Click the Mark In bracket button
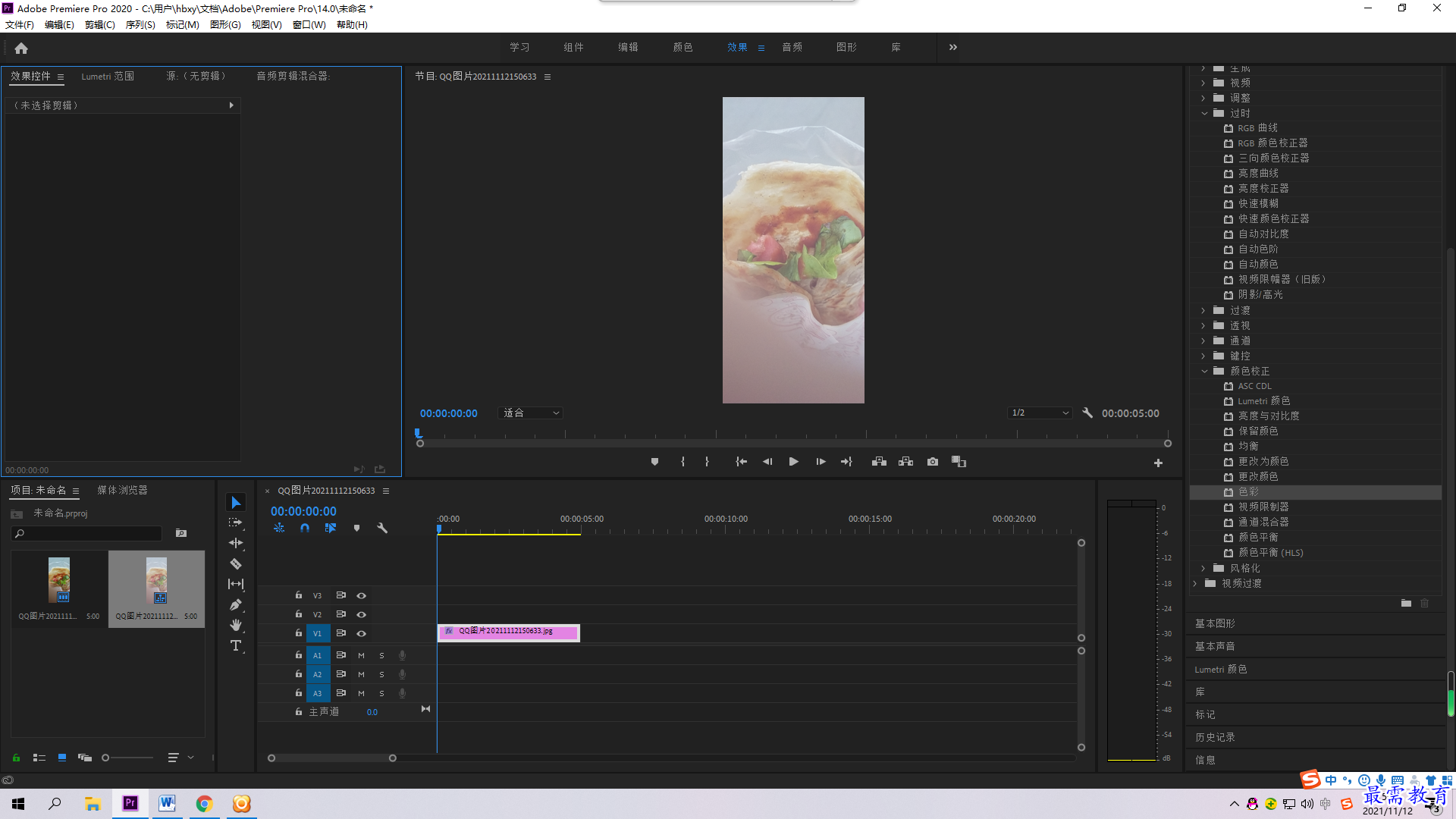This screenshot has width=1456, height=819. tap(682, 462)
